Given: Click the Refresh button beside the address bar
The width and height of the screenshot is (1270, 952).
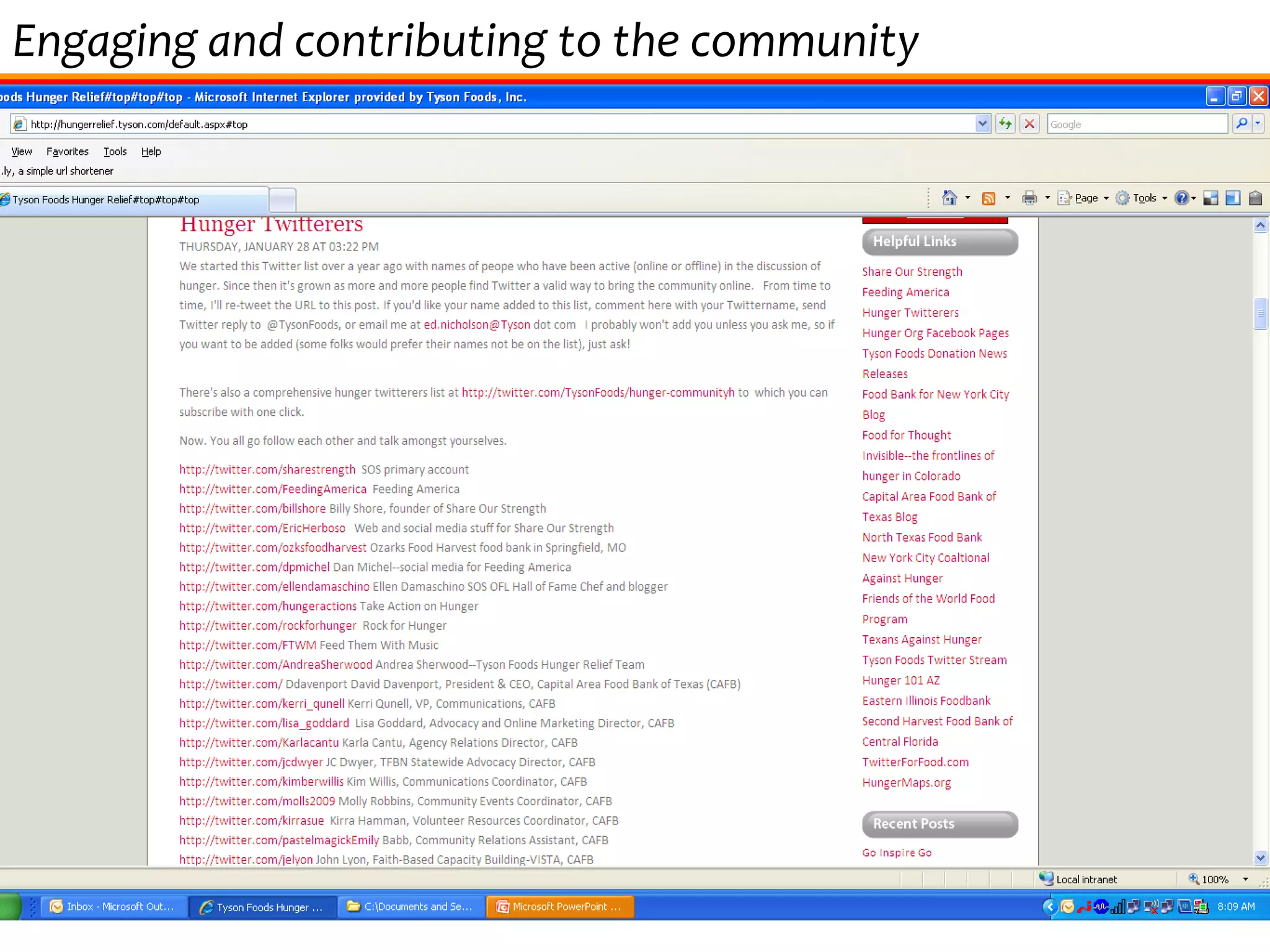Looking at the screenshot, I should (x=1005, y=124).
